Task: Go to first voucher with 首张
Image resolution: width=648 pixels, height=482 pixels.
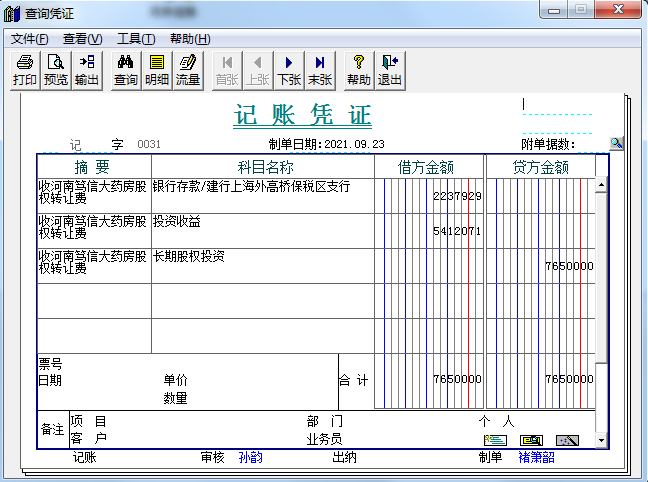Action: pos(227,70)
